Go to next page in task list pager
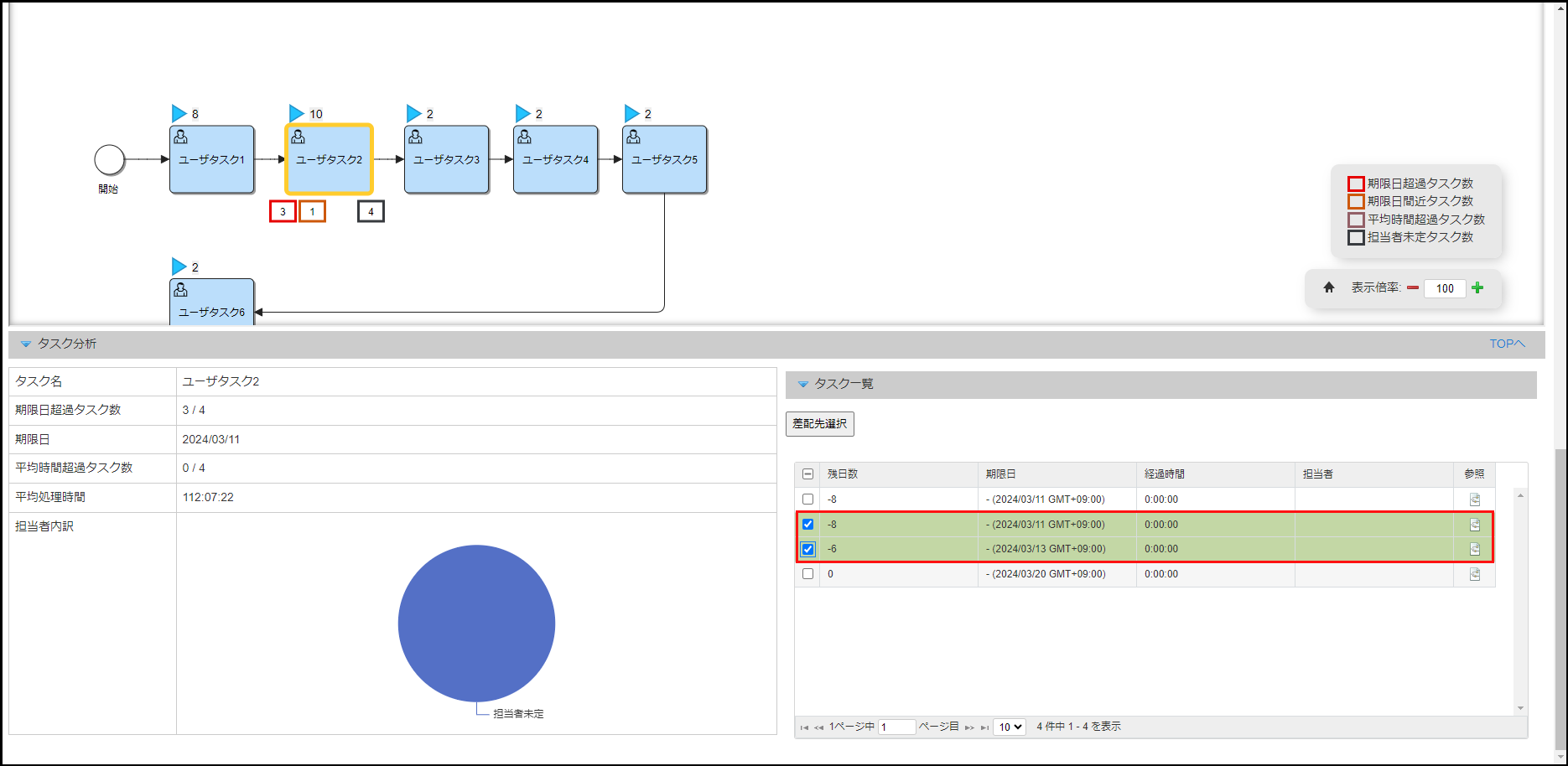 click(969, 727)
